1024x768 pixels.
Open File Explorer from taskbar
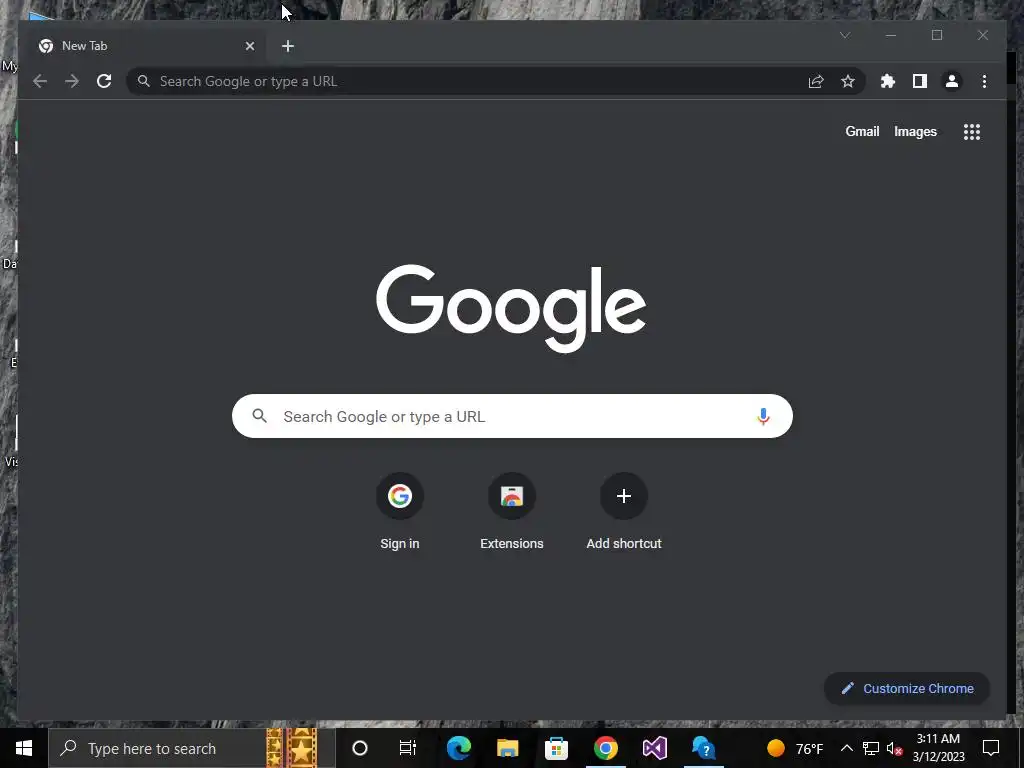(507, 748)
